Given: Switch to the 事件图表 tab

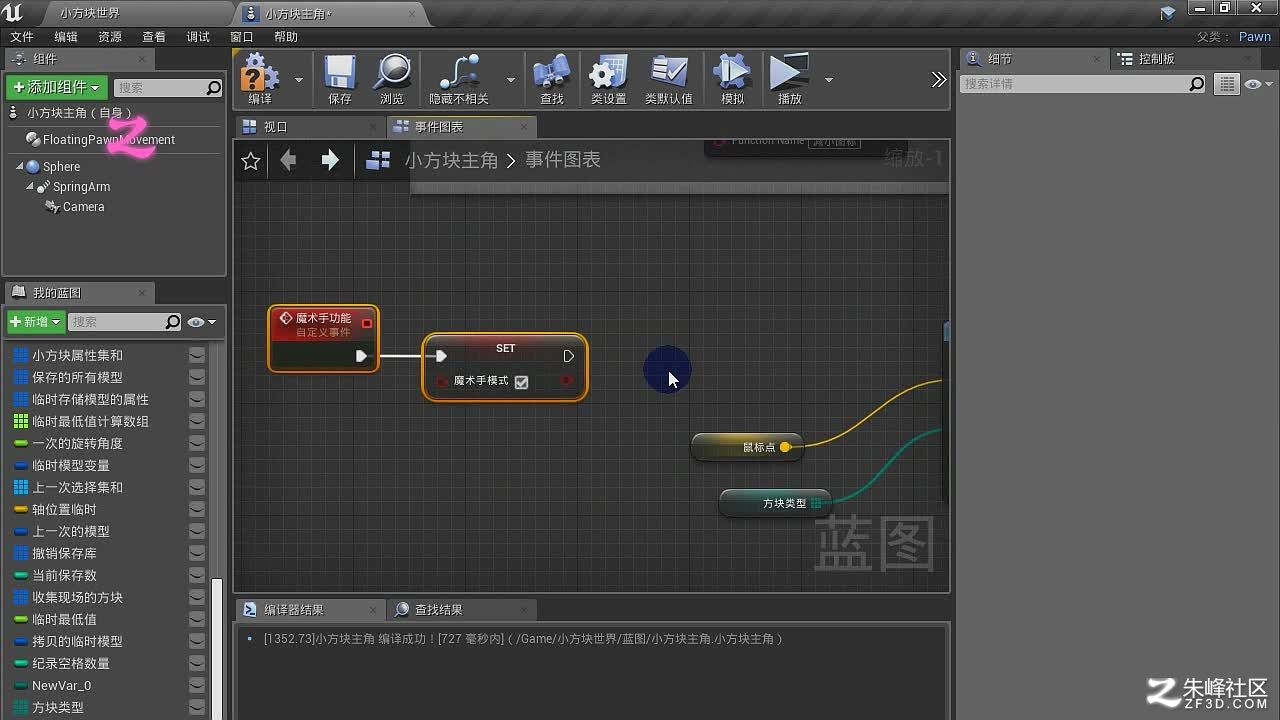Looking at the screenshot, I should (x=462, y=127).
